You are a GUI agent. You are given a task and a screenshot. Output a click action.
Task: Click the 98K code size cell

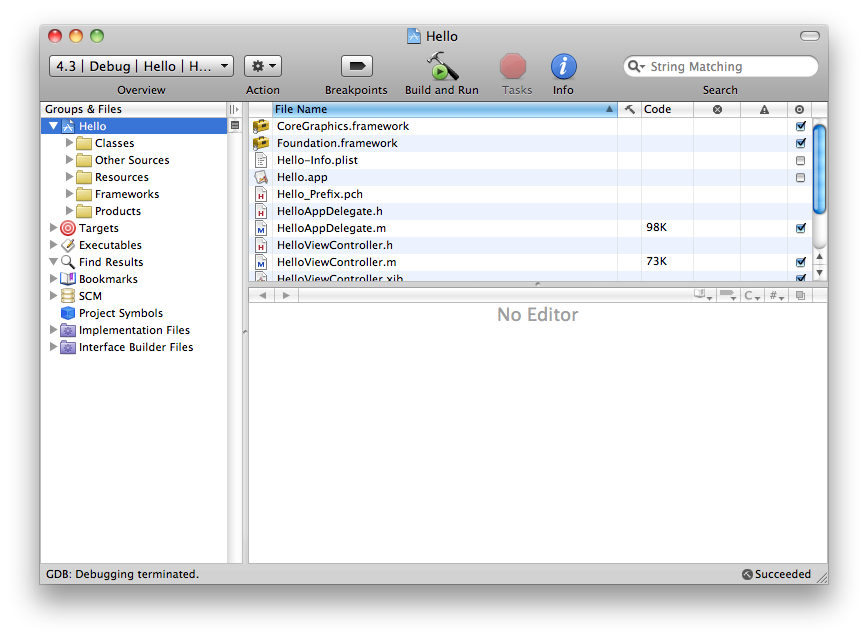click(667, 228)
